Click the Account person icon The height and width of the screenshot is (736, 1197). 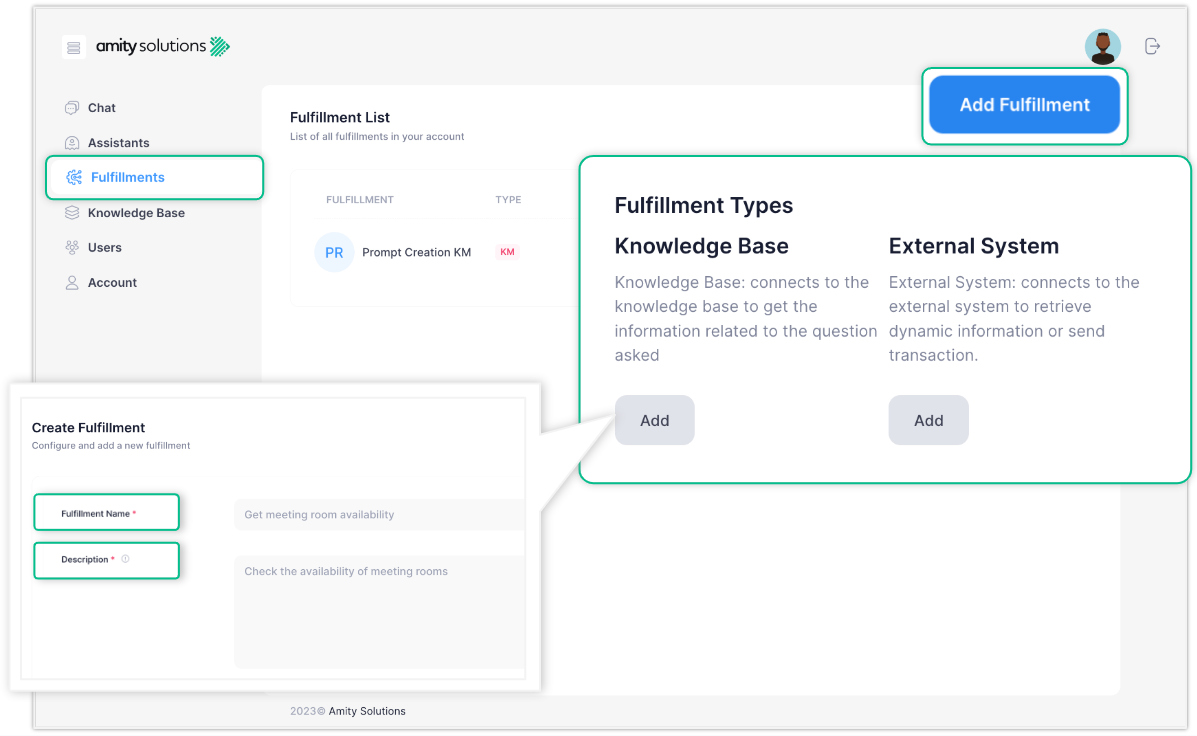tap(71, 283)
